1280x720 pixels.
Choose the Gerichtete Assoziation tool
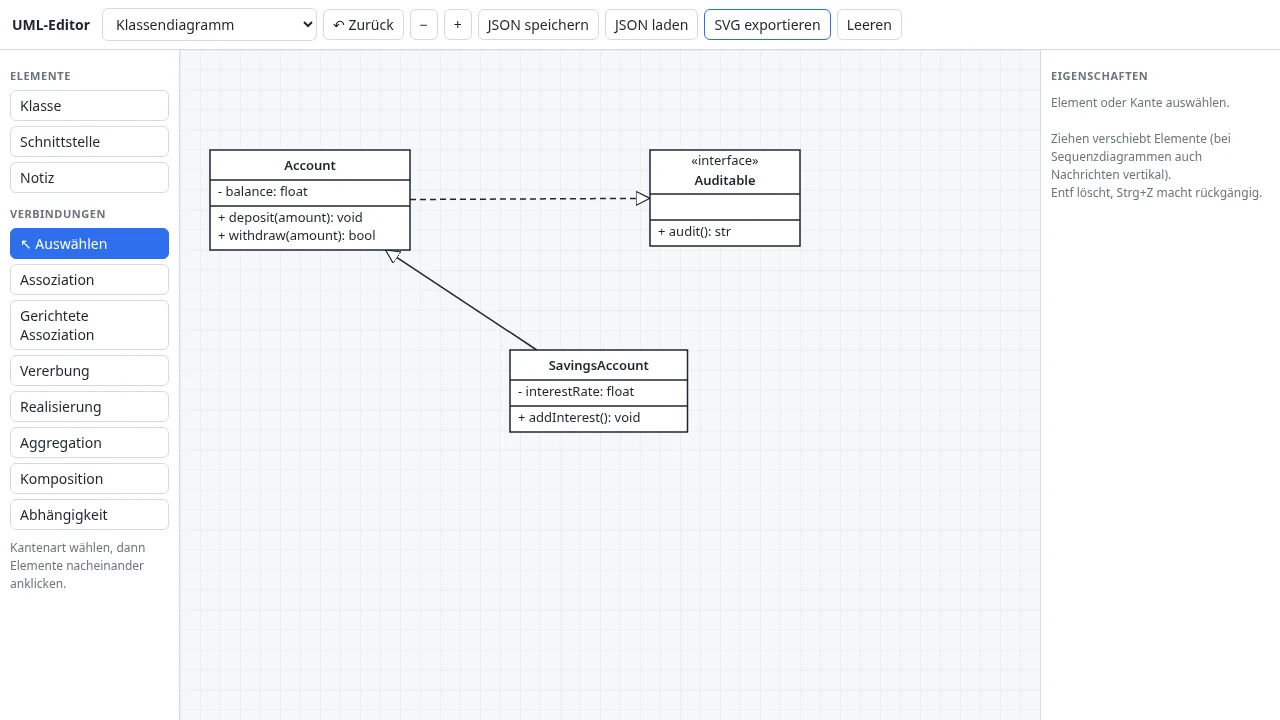pos(89,325)
